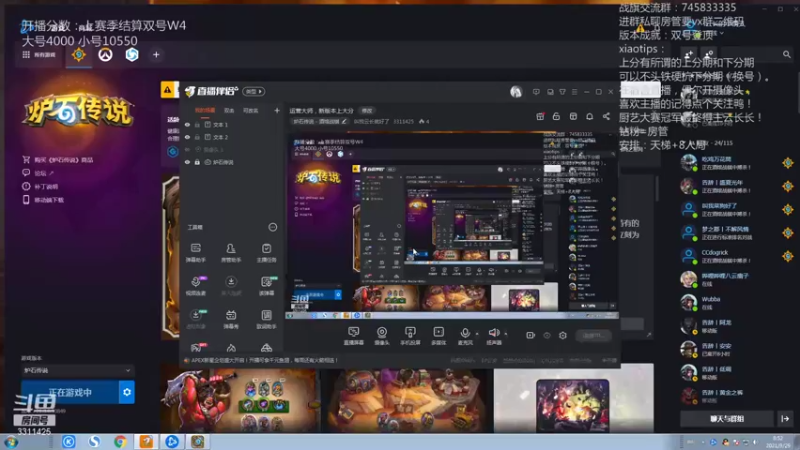Click the record video icon beside the start button
800x450 pixels.
tap(531, 335)
